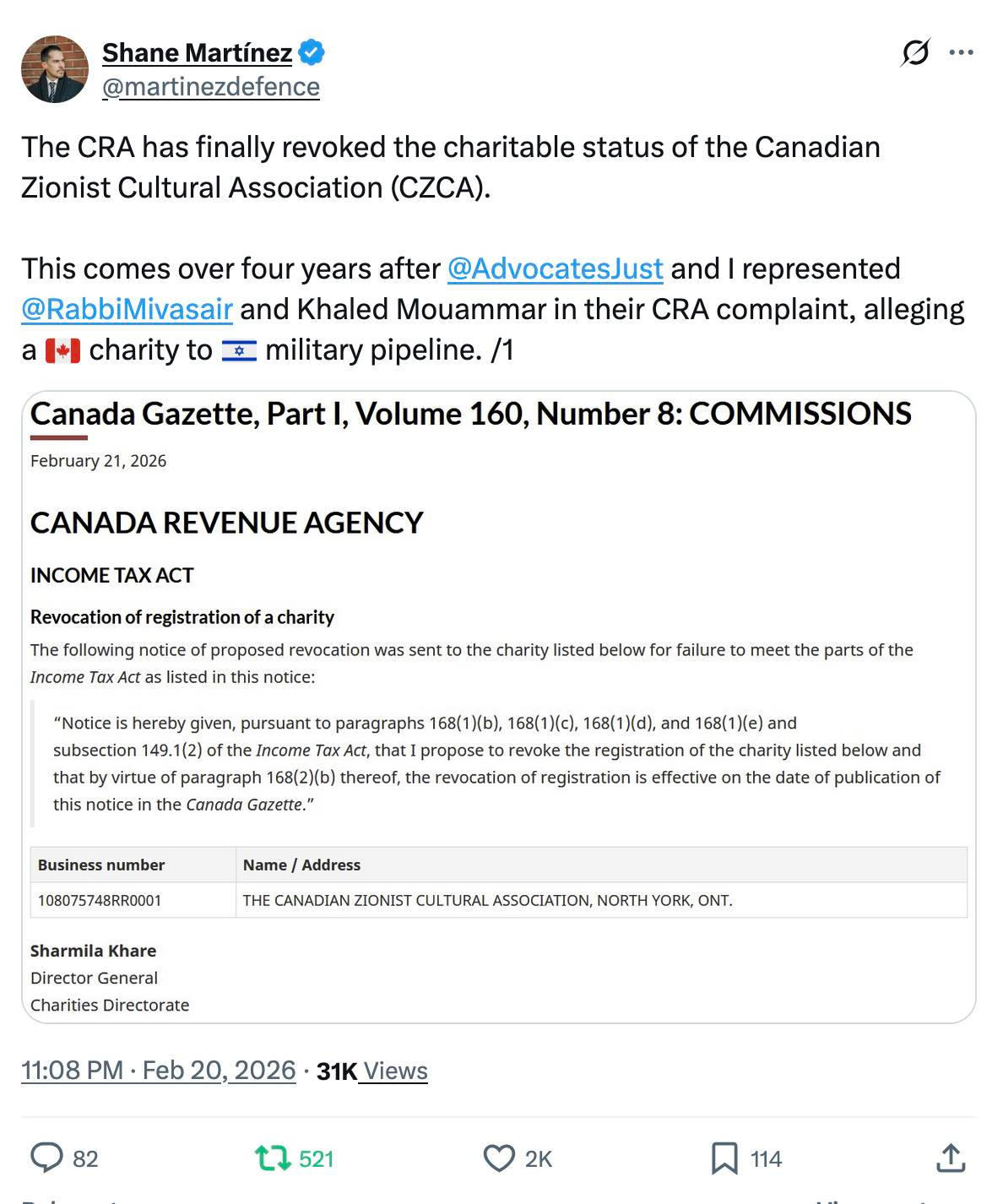Image resolution: width=1003 pixels, height=1204 pixels.
Task: Open the @AdvocatesJust mention
Action: tap(555, 268)
